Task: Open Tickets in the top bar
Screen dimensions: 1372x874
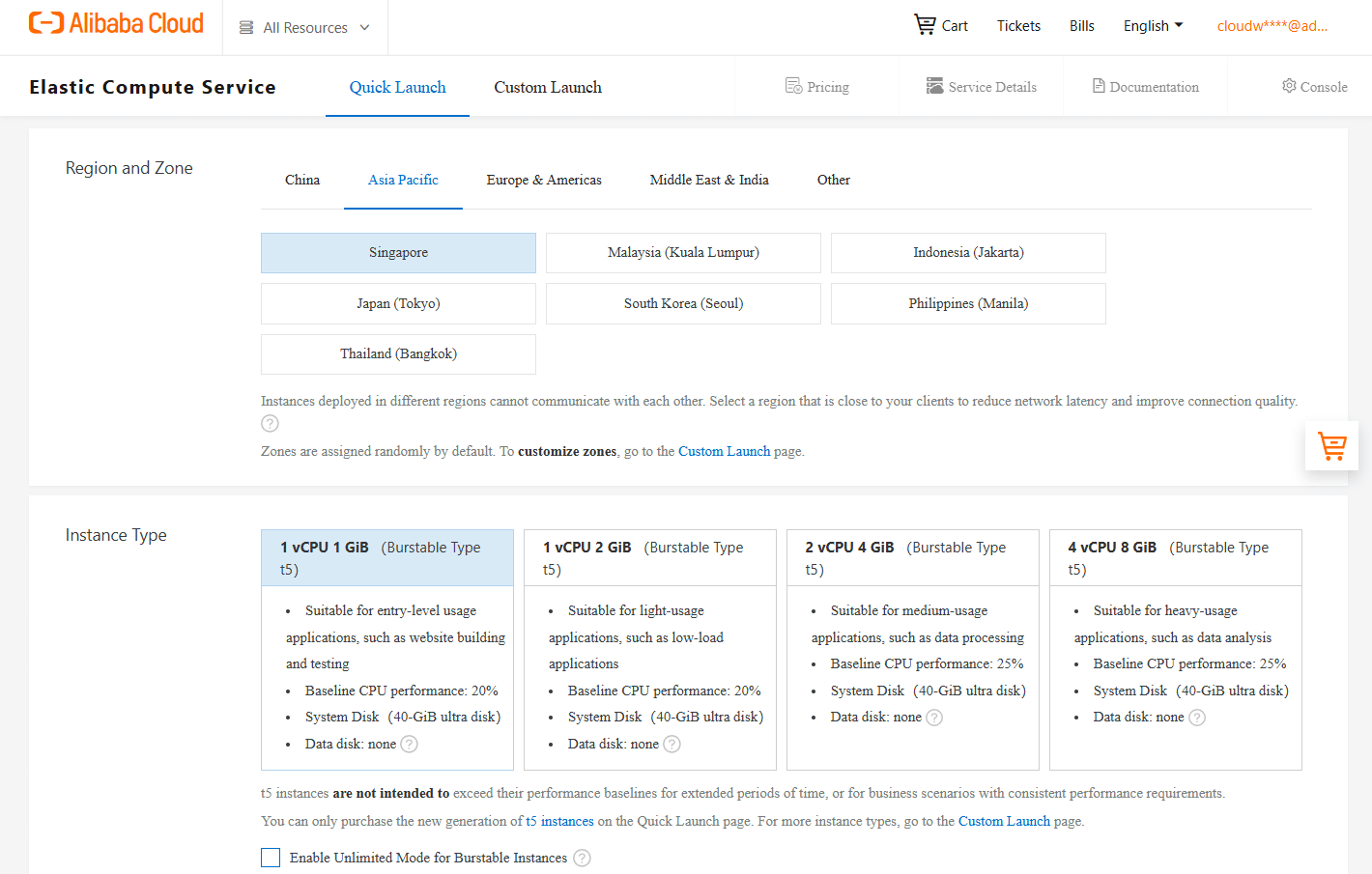Action: tap(1018, 26)
